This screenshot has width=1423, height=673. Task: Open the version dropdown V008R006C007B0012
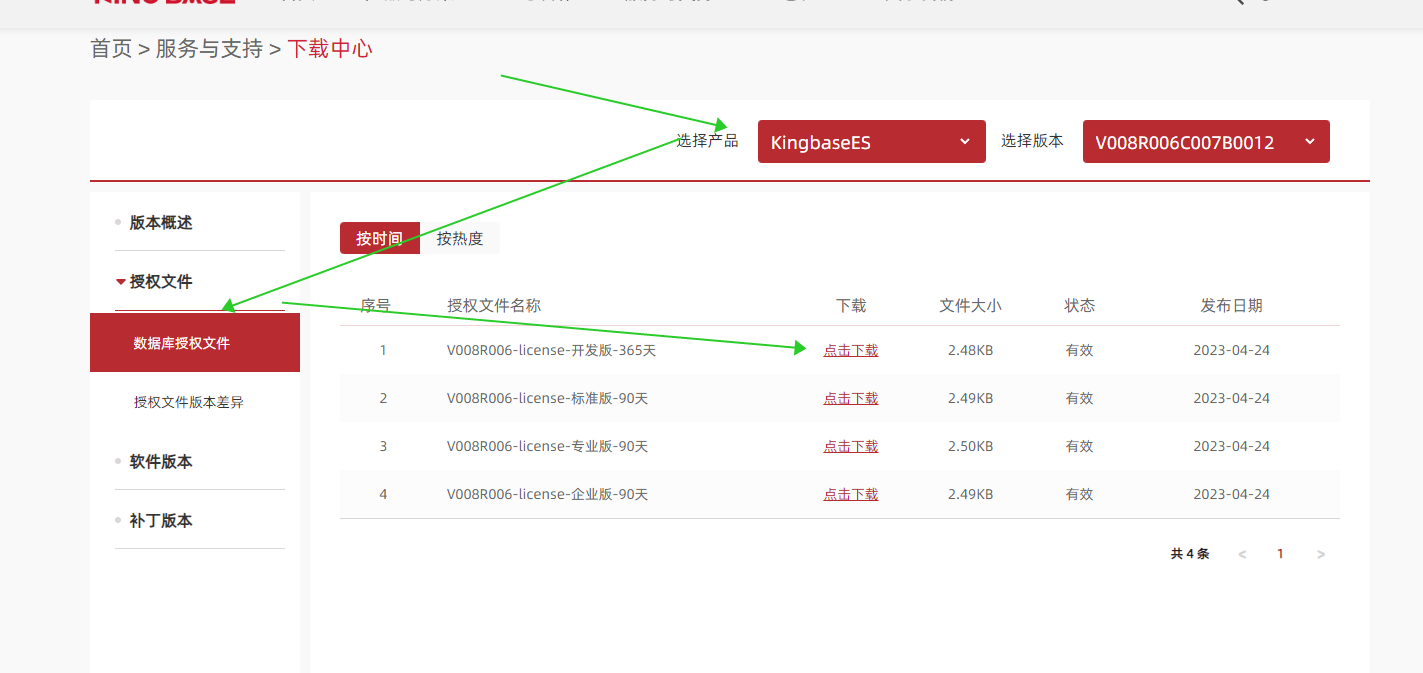click(x=1206, y=141)
